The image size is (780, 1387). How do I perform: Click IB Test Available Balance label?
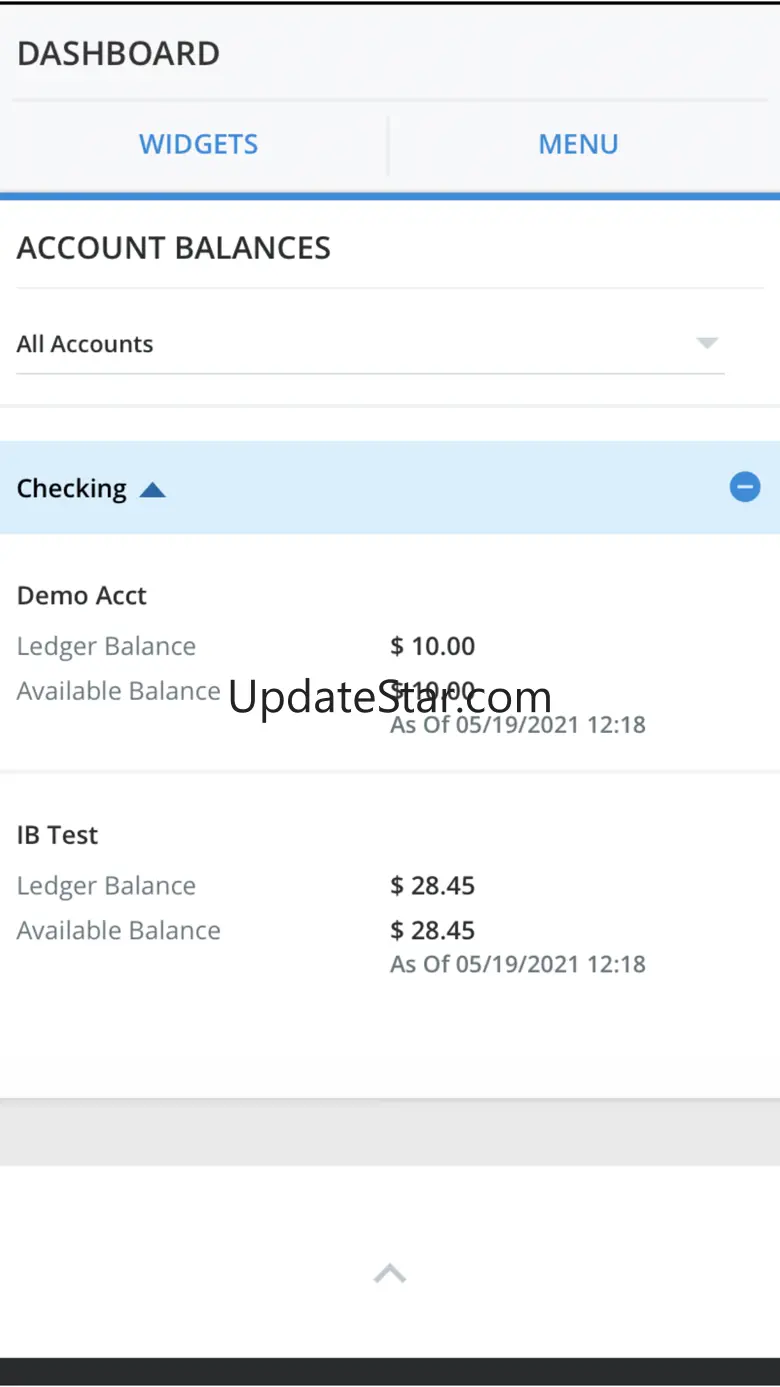[118, 930]
